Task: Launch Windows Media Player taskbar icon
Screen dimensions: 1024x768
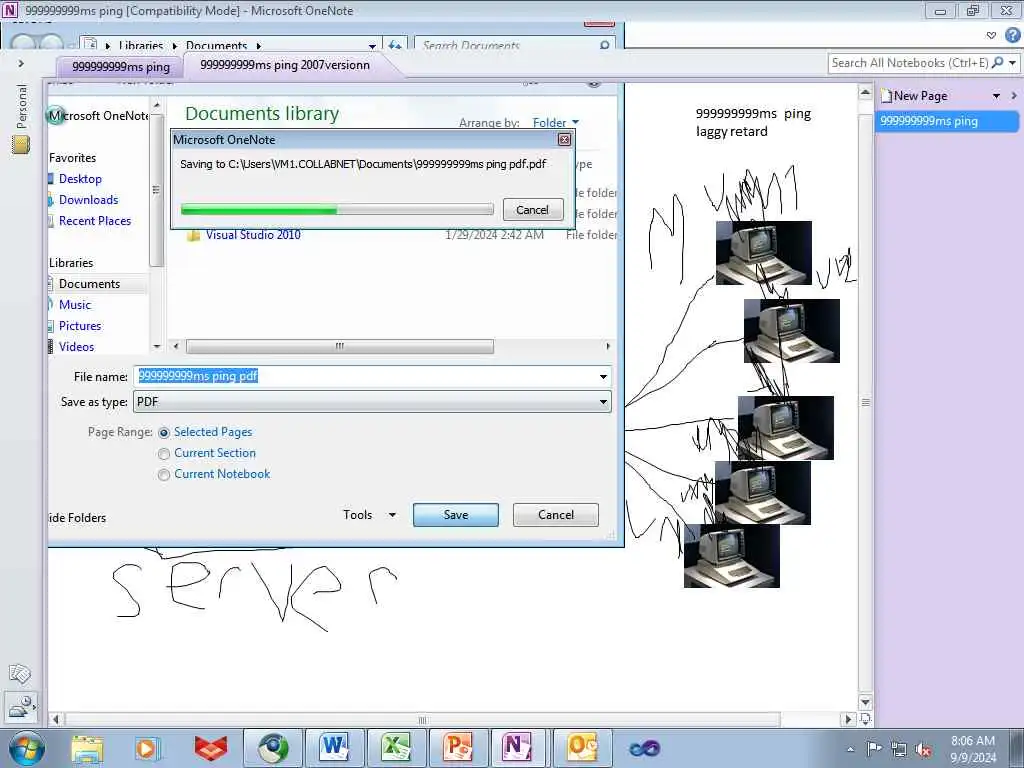Action: 148,748
